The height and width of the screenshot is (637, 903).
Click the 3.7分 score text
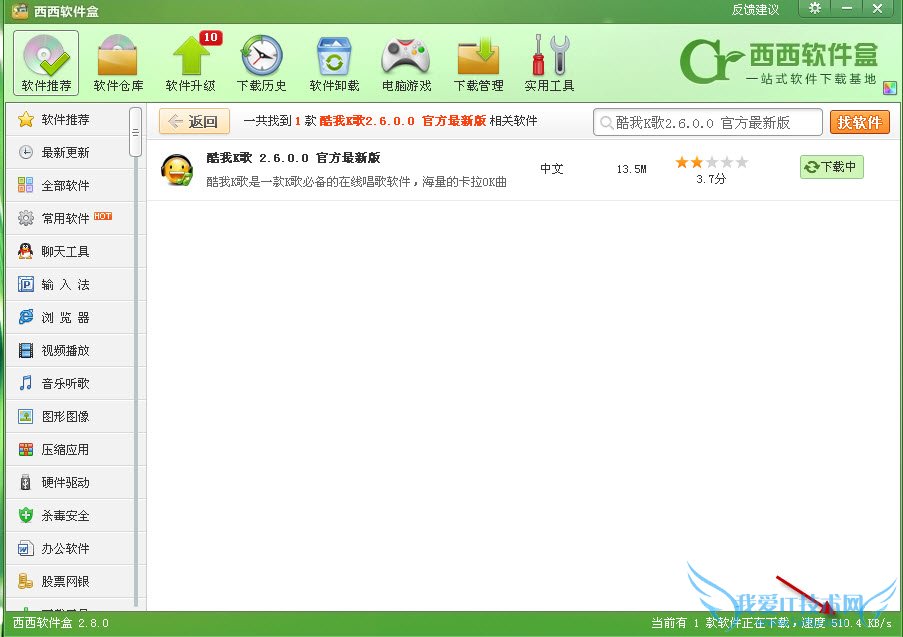pos(711,179)
